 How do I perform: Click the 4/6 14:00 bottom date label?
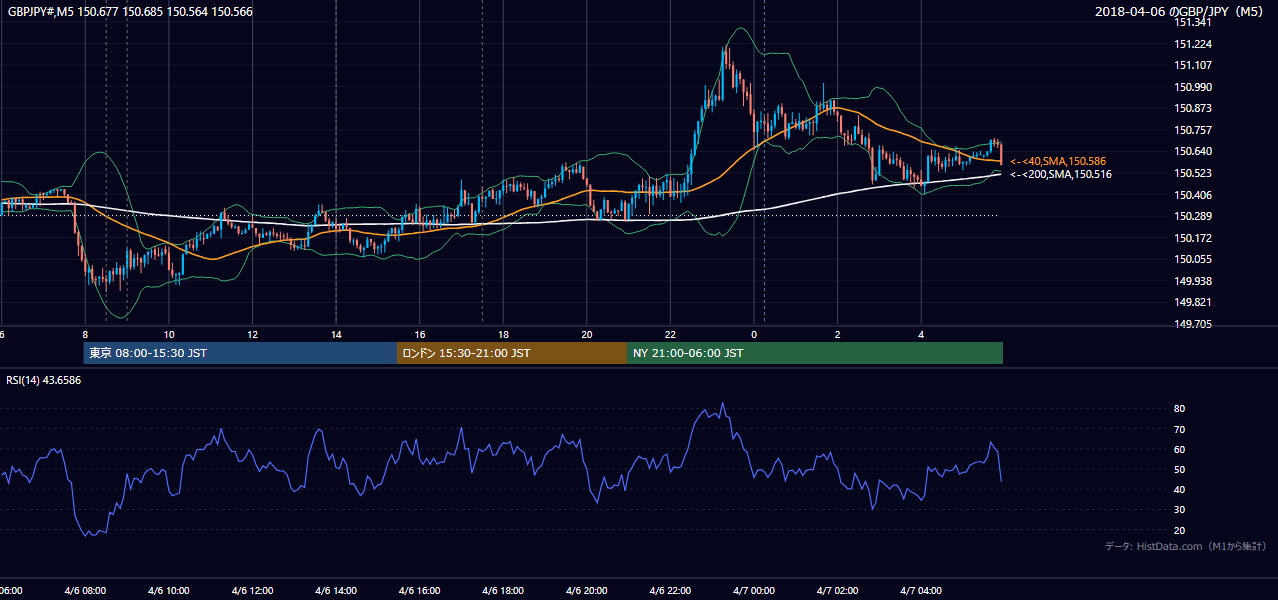pyautogui.click(x=336, y=591)
